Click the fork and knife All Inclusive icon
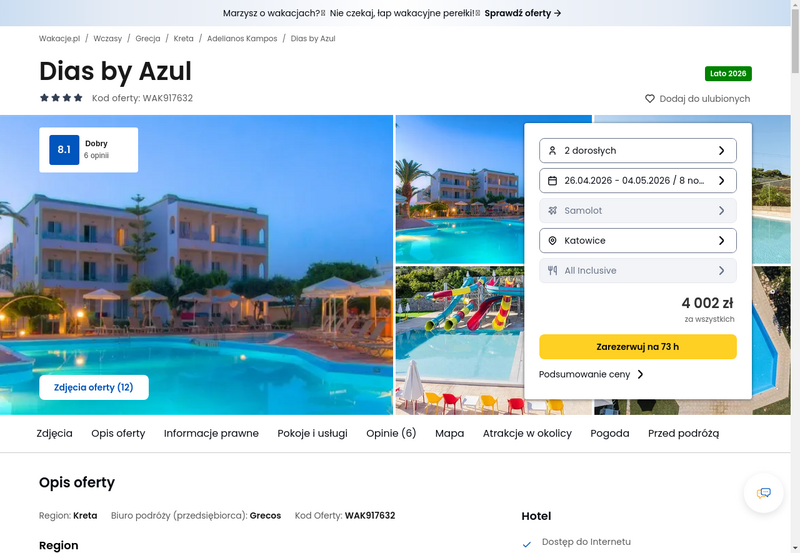 (552, 271)
